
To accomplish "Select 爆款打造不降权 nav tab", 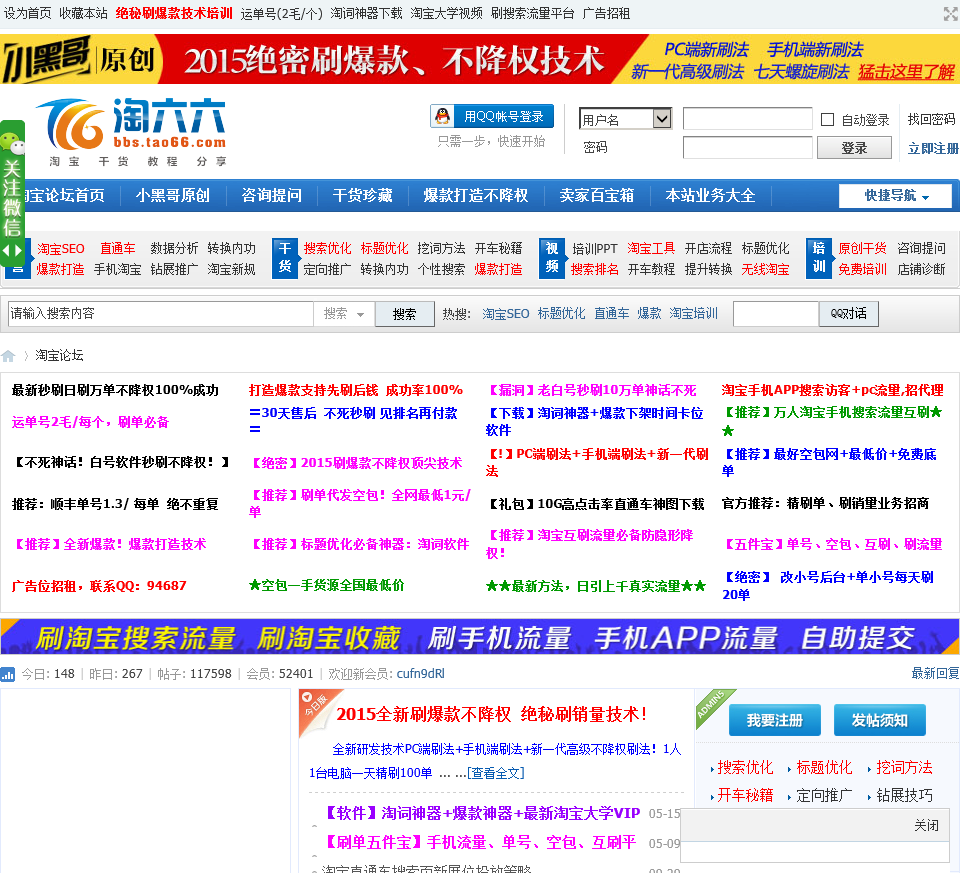I will click(x=476, y=195).
